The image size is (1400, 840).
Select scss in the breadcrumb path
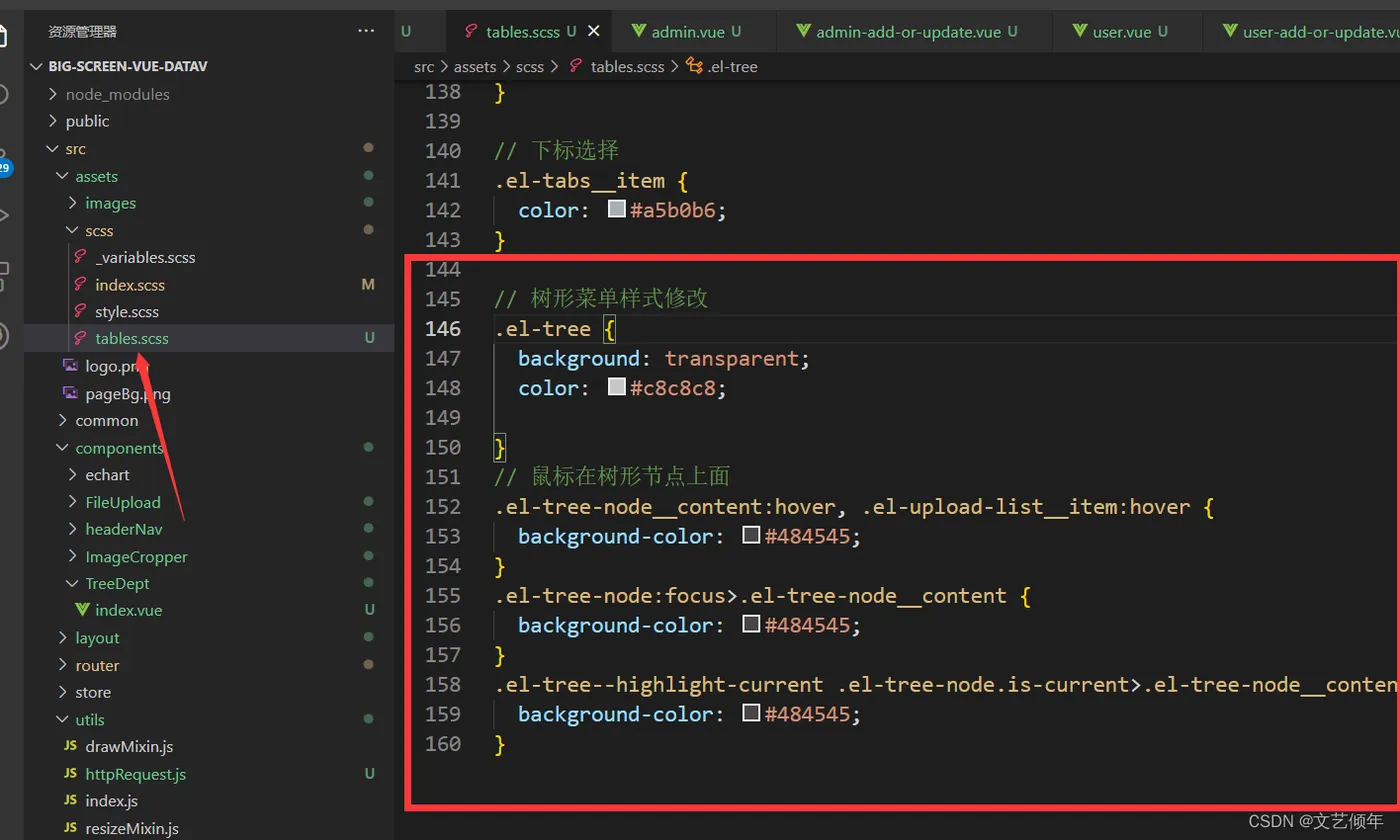pyautogui.click(x=530, y=66)
